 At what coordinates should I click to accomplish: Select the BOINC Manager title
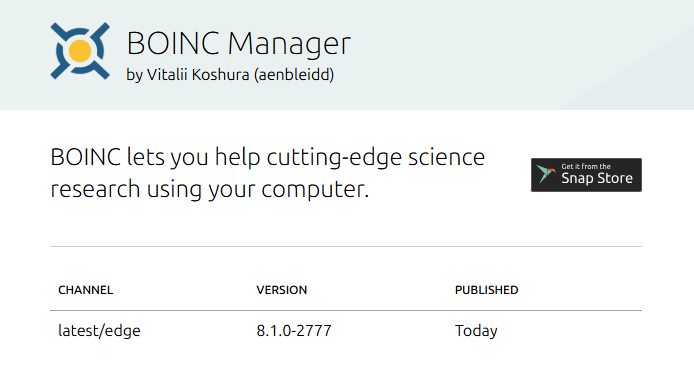pos(239,44)
